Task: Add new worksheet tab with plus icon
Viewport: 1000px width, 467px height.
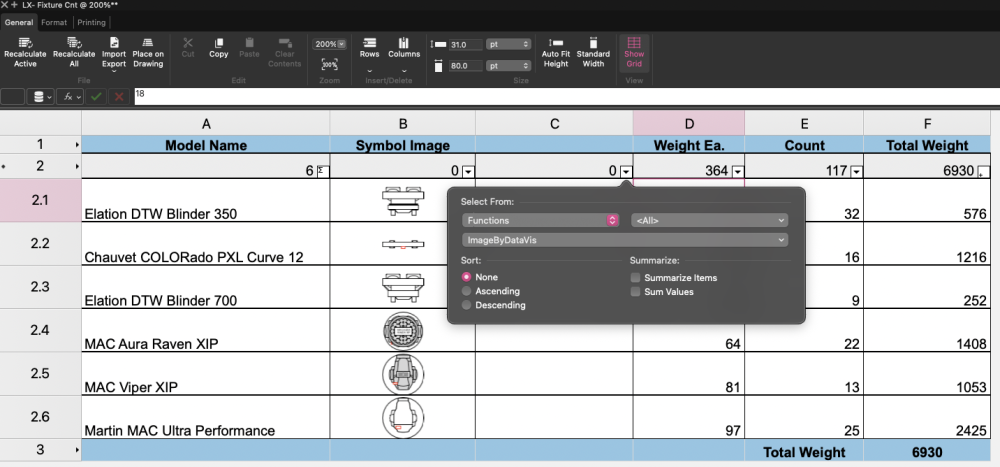Action: 14,5
